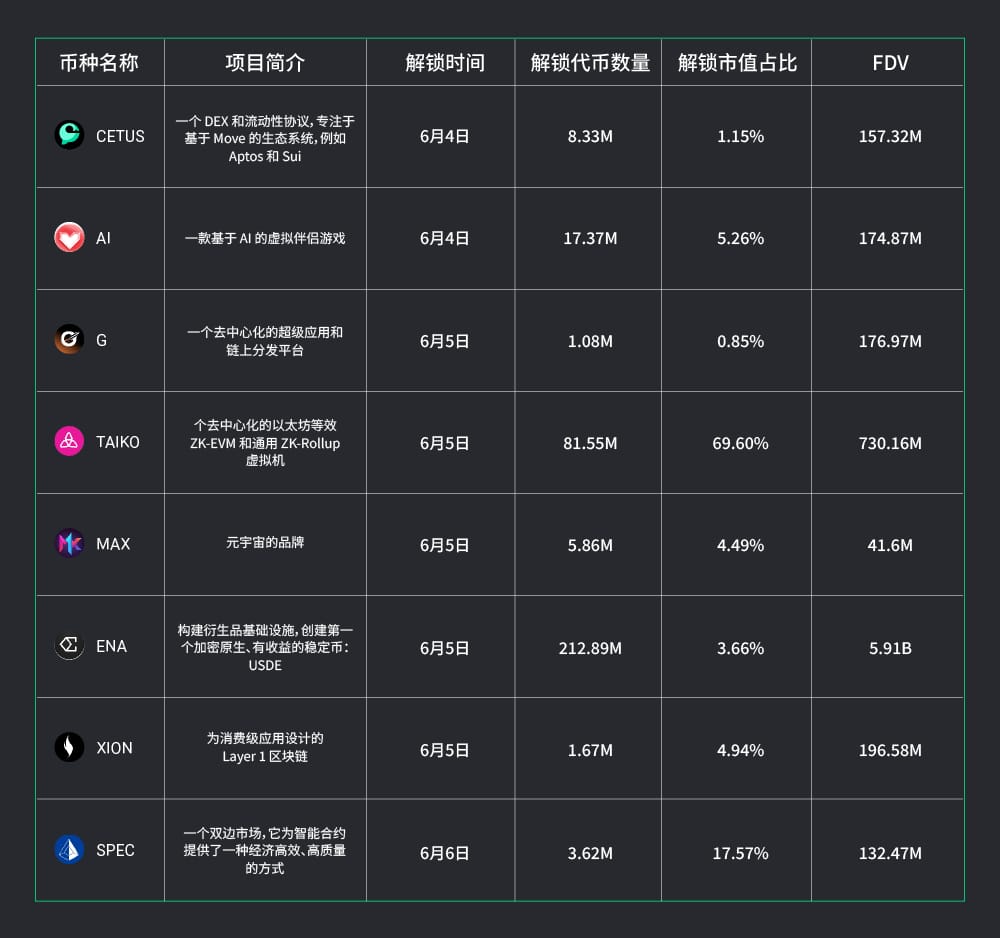Screen dimensions: 1000x938
Task: Click the XION project description text
Action: [x=265, y=747]
